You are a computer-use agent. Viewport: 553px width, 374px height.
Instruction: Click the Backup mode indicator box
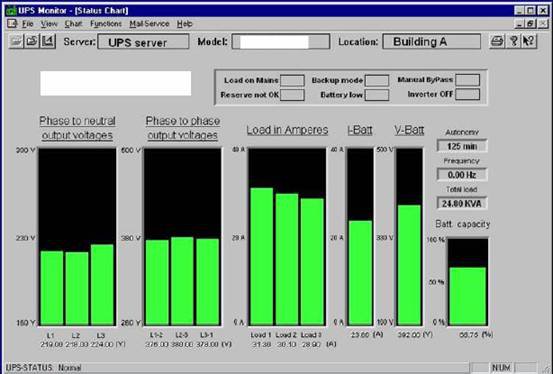pyautogui.click(x=377, y=80)
